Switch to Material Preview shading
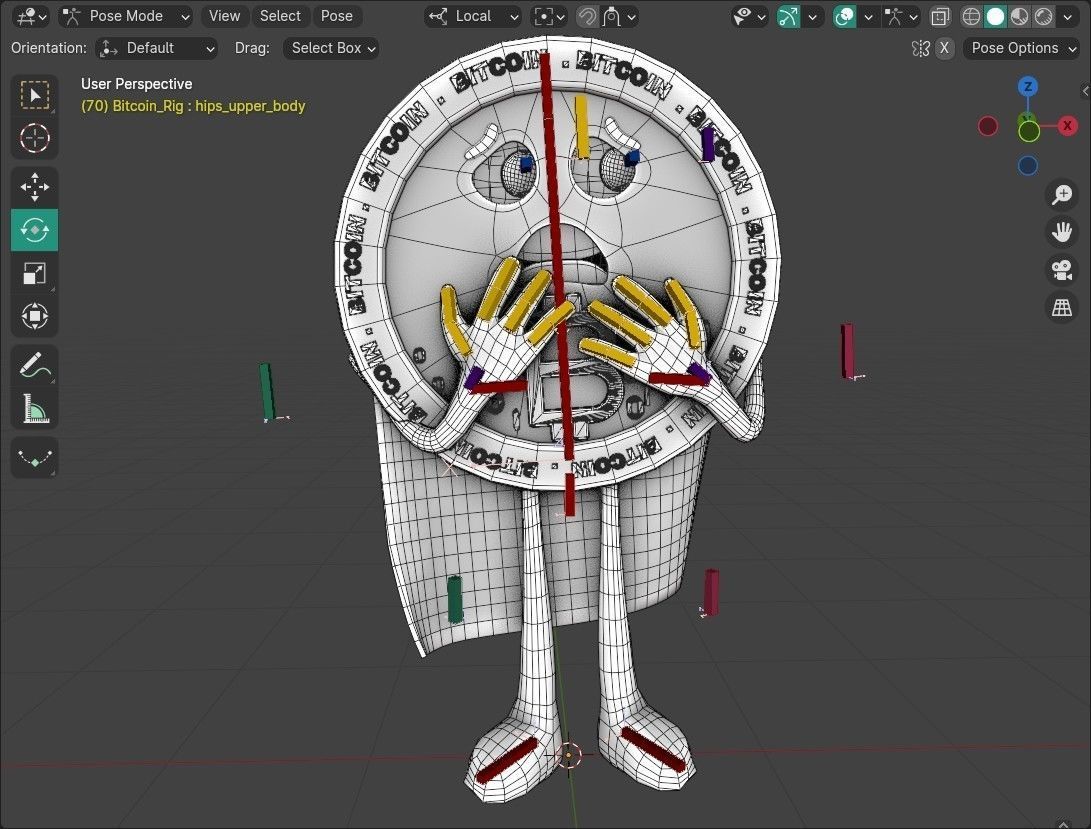The width and height of the screenshot is (1091, 829). pyautogui.click(x=1019, y=16)
